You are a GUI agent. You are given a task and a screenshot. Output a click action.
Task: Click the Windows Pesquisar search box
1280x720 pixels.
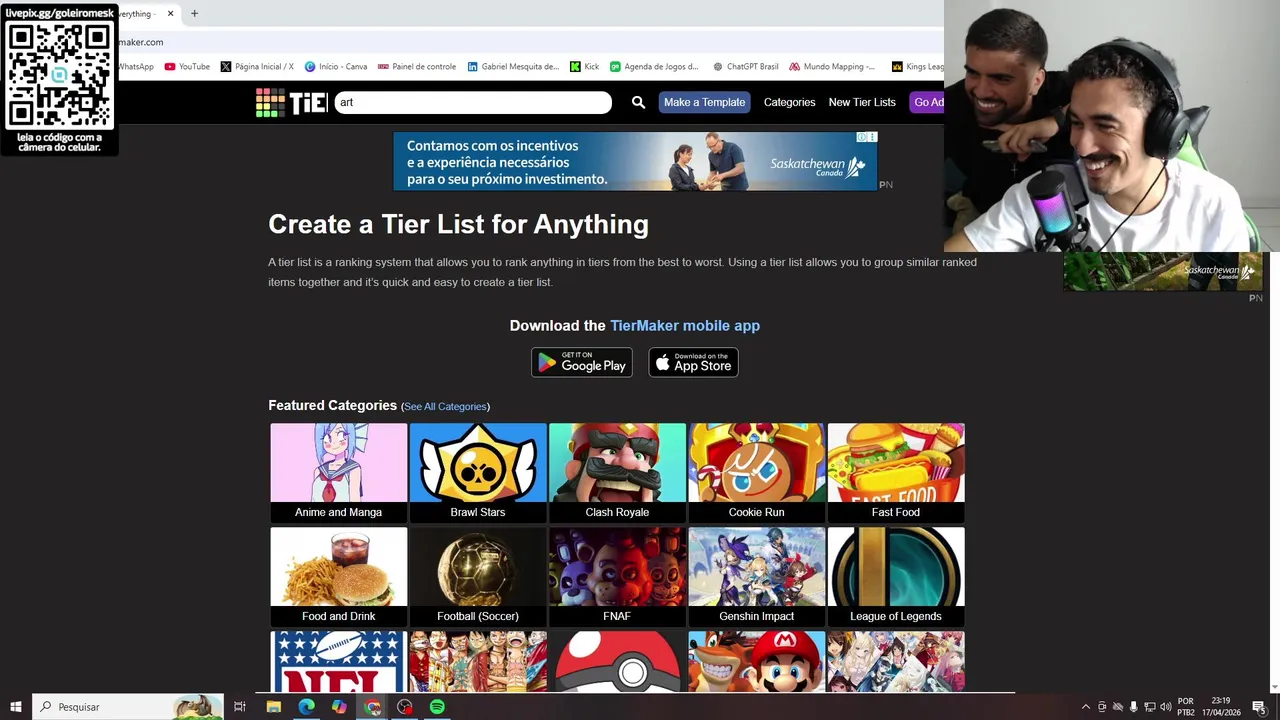click(x=128, y=707)
